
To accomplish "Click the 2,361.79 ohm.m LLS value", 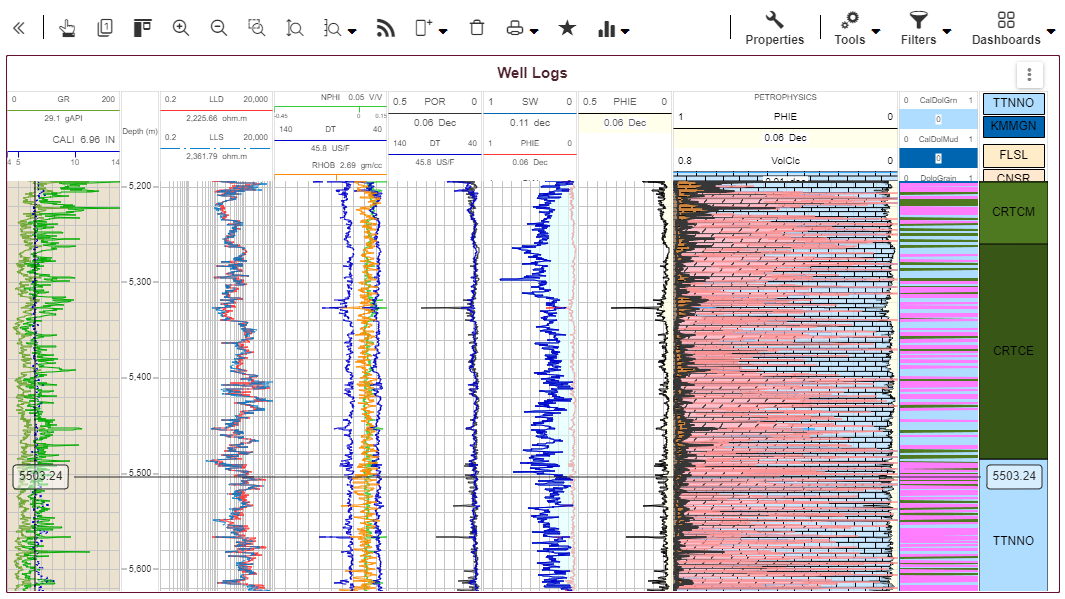I will click(x=217, y=156).
